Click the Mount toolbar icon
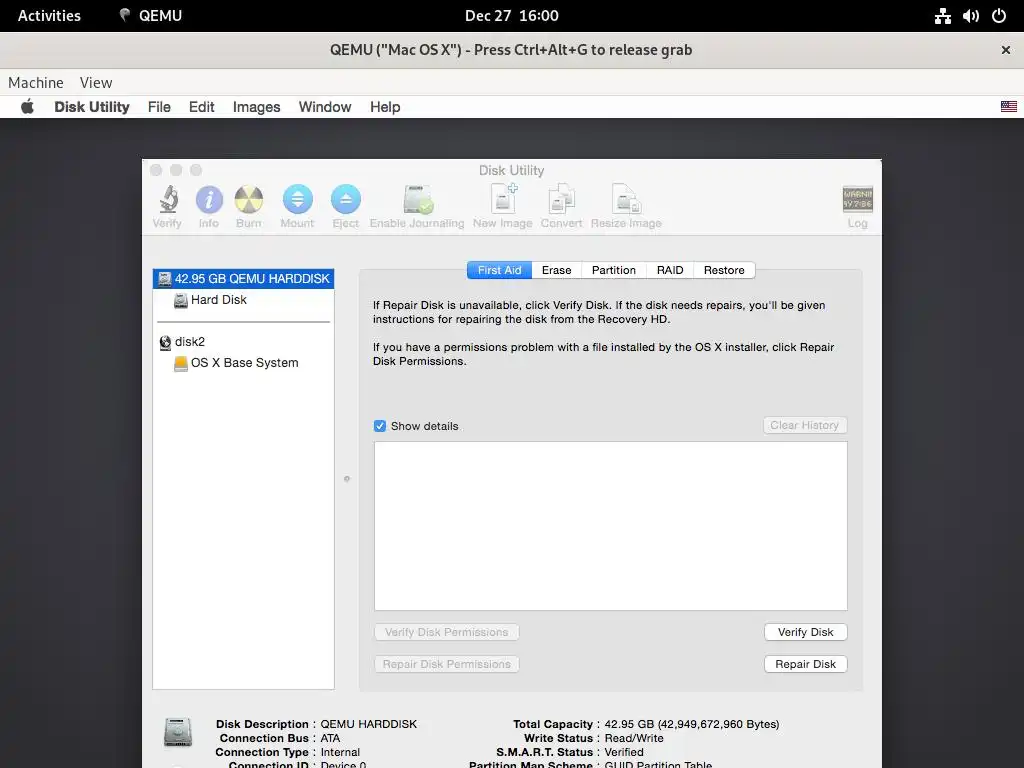1024x768 pixels. (x=297, y=200)
